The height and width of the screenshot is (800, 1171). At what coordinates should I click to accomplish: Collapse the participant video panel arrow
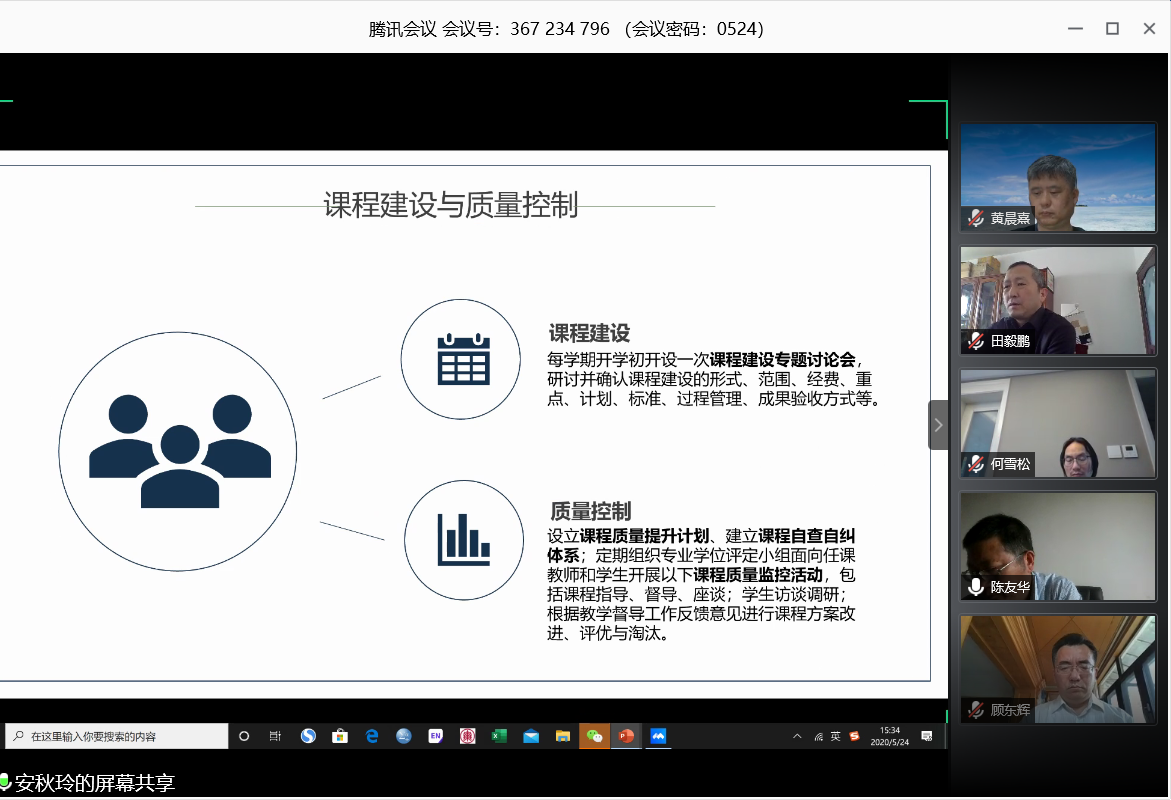pos(938,425)
